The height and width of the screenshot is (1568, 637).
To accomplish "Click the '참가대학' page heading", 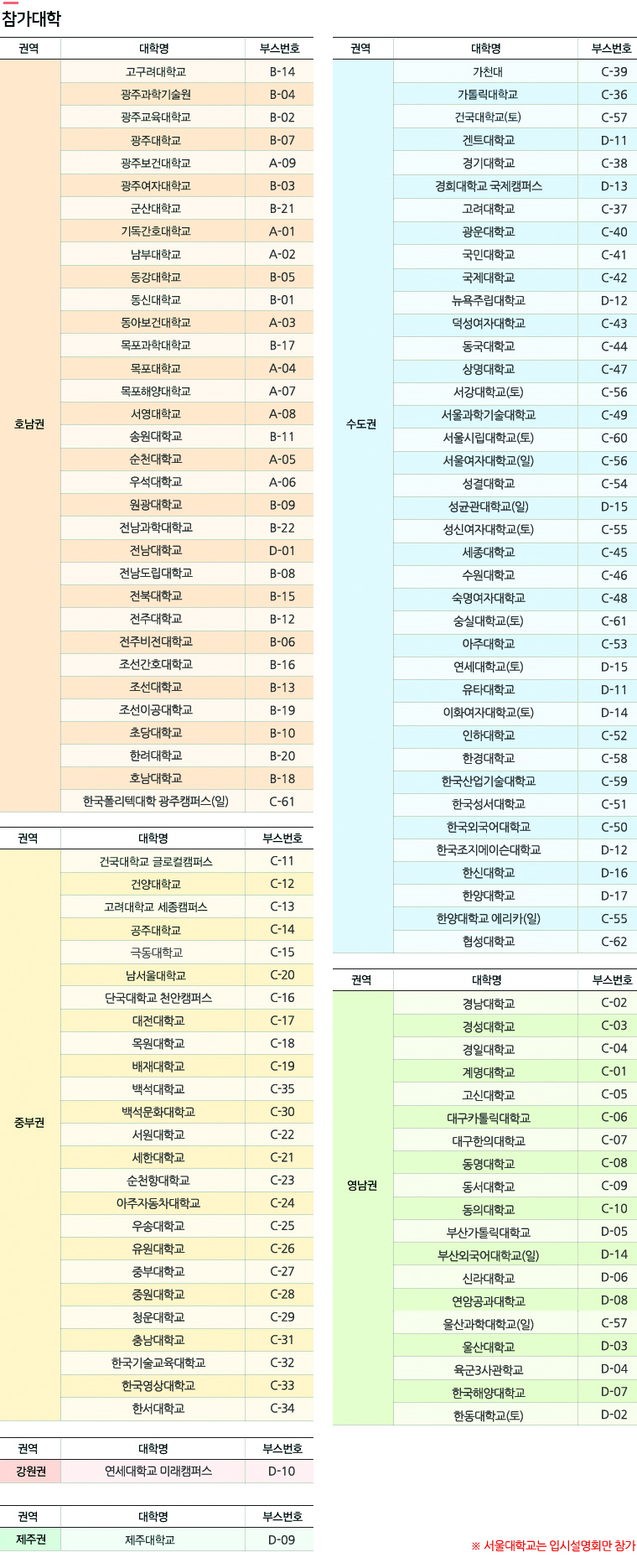I will point(31,18).
